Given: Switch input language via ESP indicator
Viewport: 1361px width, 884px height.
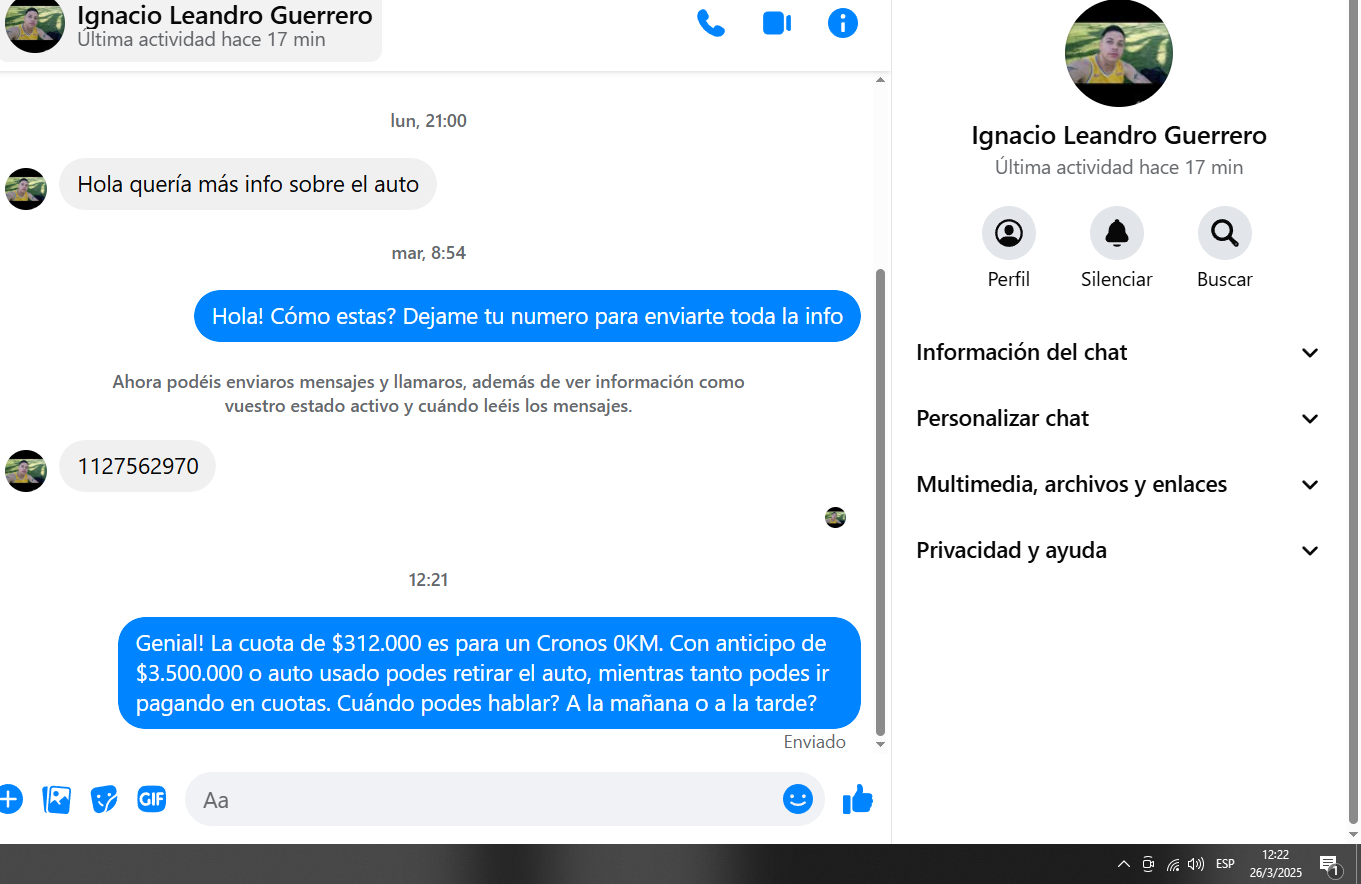Looking at the screenshot, I should tap(1225, 864).
